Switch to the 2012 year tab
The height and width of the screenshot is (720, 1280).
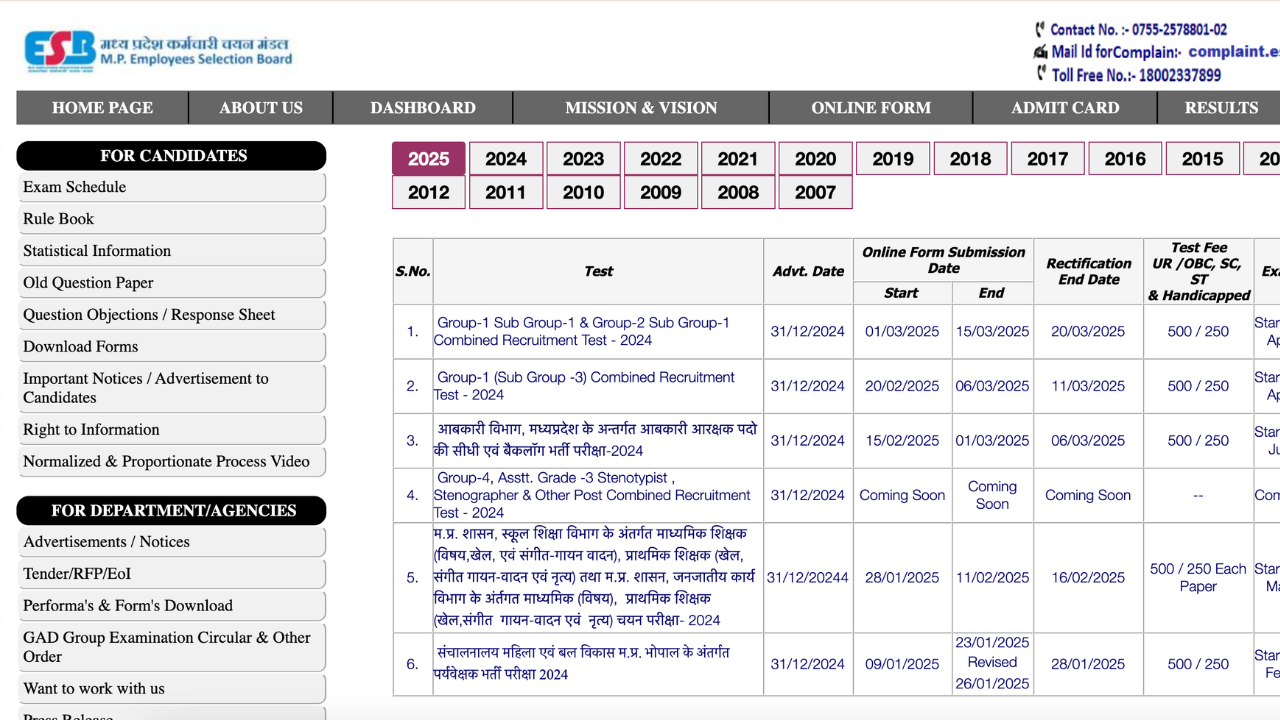[x=428, y=192]
